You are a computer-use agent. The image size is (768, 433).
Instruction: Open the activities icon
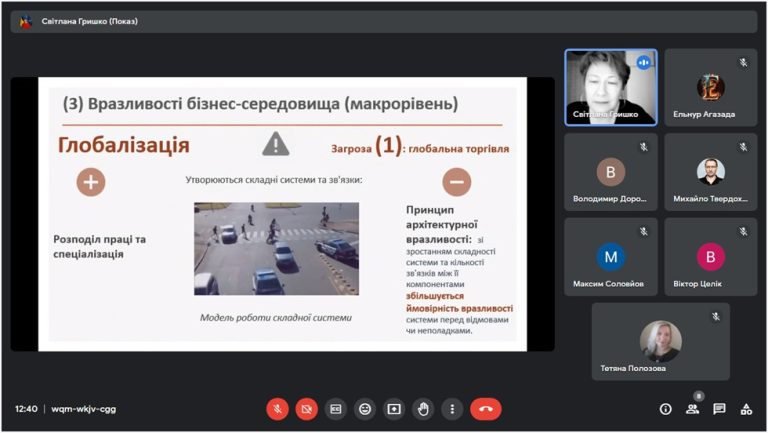[746, 409]
